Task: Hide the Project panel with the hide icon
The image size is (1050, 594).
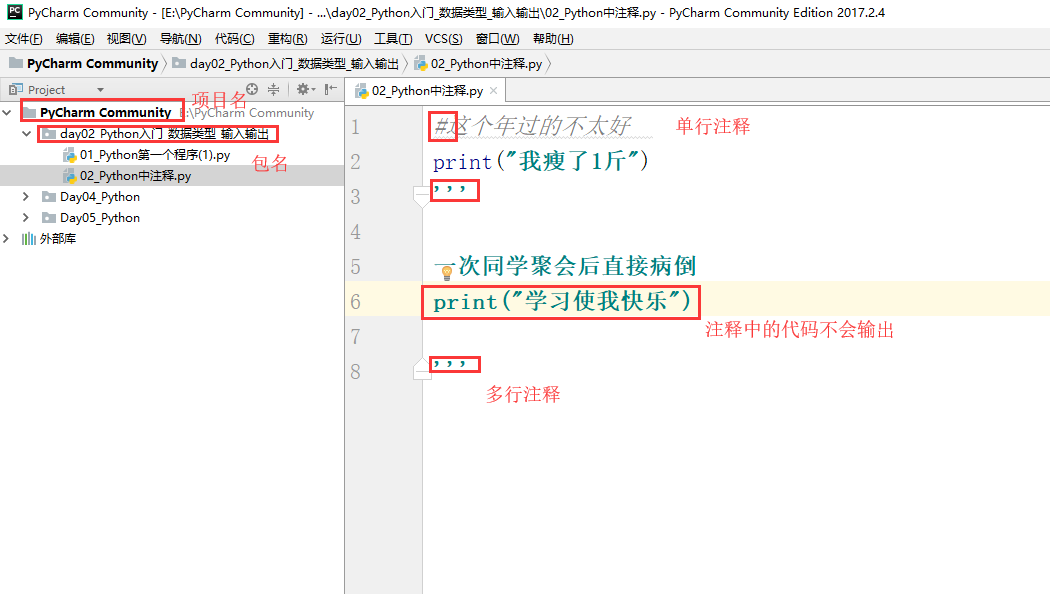Action: point(329,89)
